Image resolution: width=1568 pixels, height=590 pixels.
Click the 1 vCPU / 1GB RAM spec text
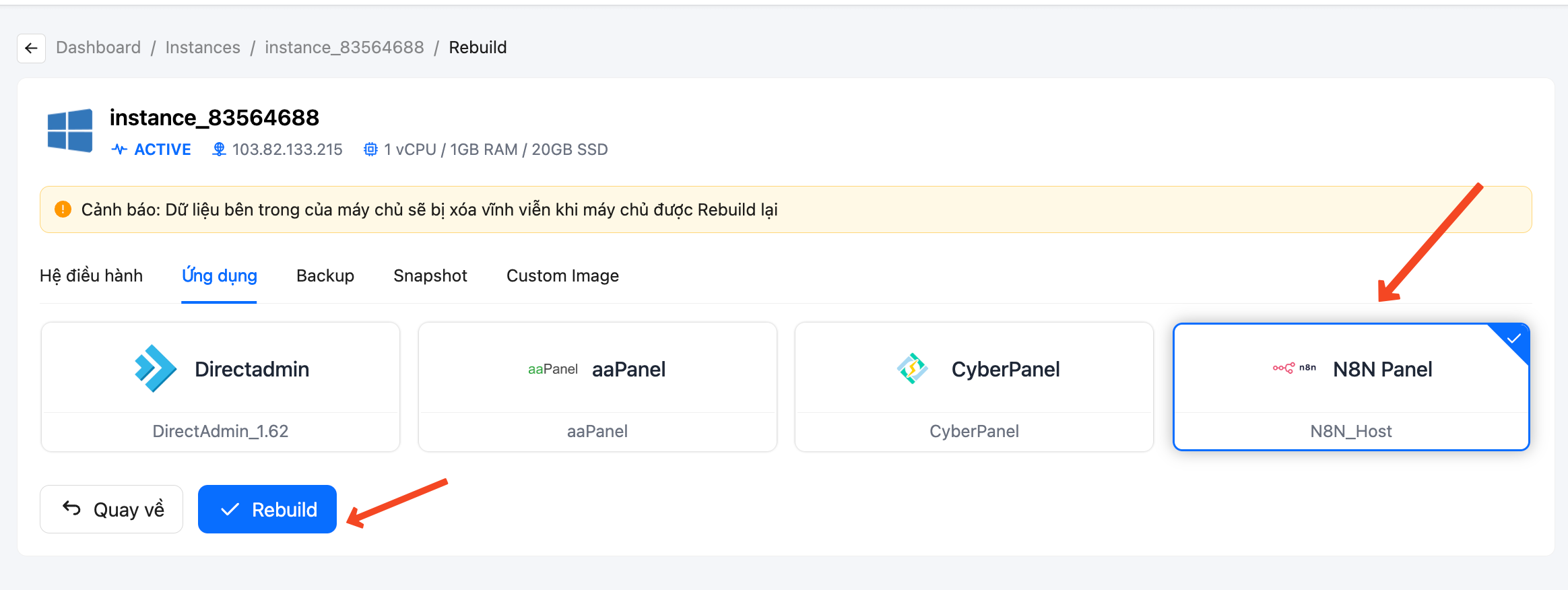point(496,150)
